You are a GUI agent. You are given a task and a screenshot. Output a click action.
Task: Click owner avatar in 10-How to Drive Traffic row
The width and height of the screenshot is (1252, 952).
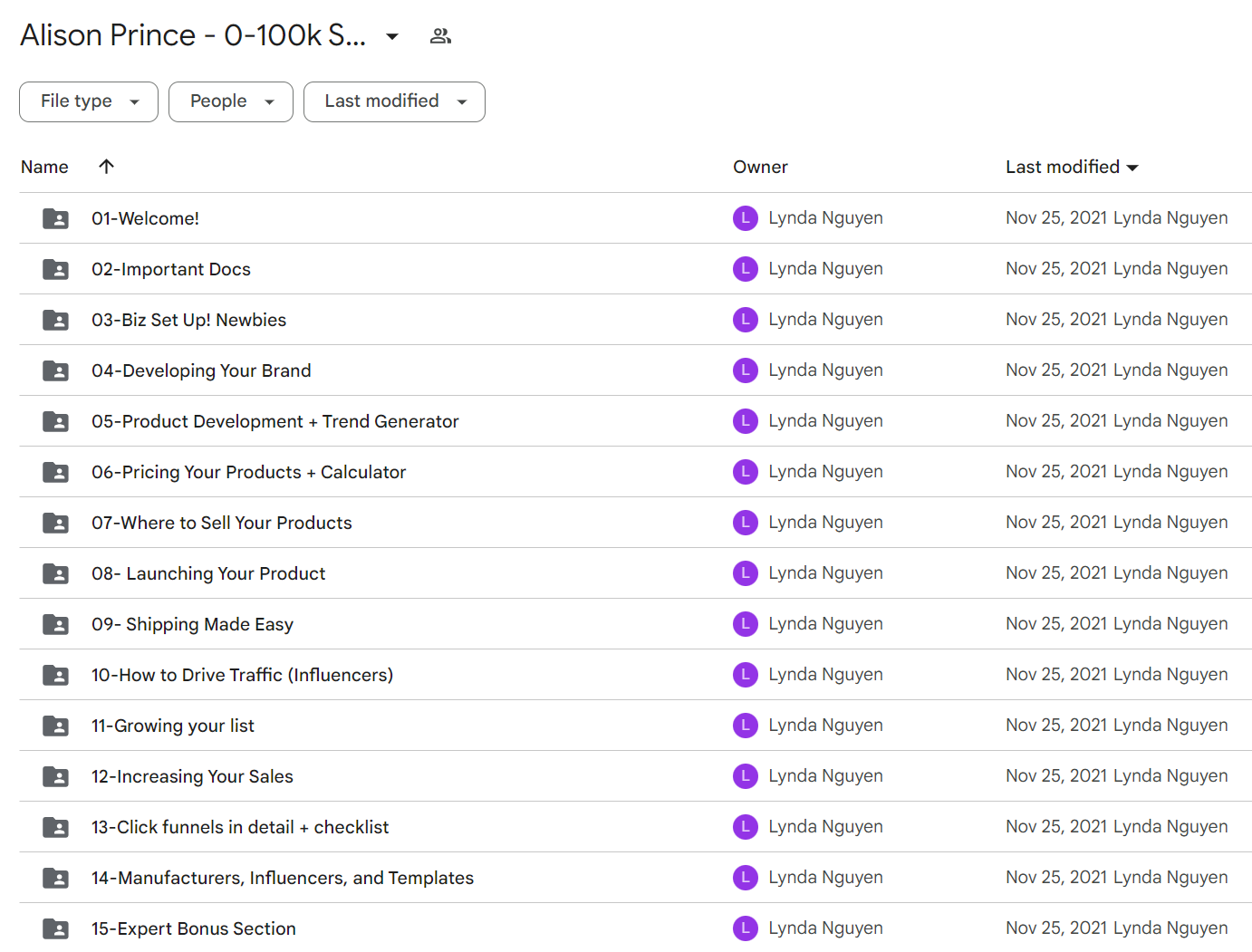(x=746, y=675)
